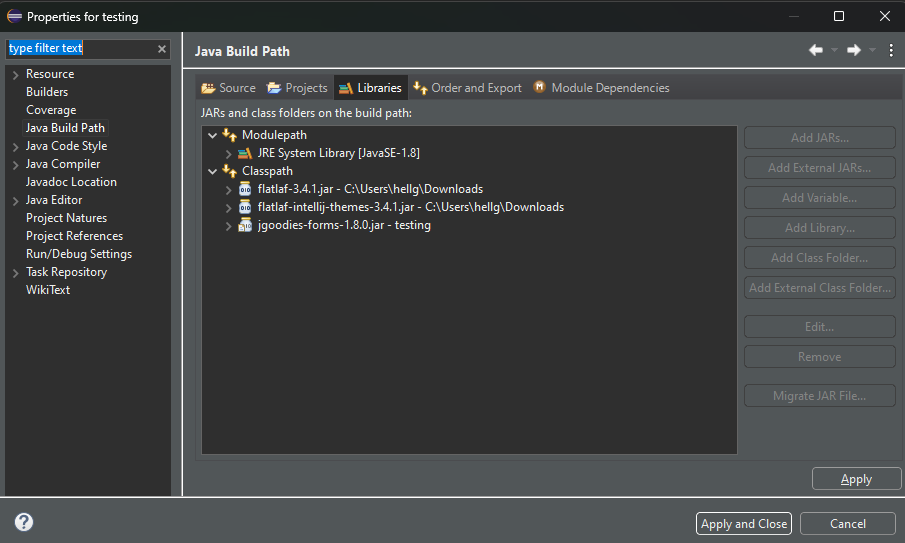
Task: Switch to the Source tab
Action: tap(228, 88)
